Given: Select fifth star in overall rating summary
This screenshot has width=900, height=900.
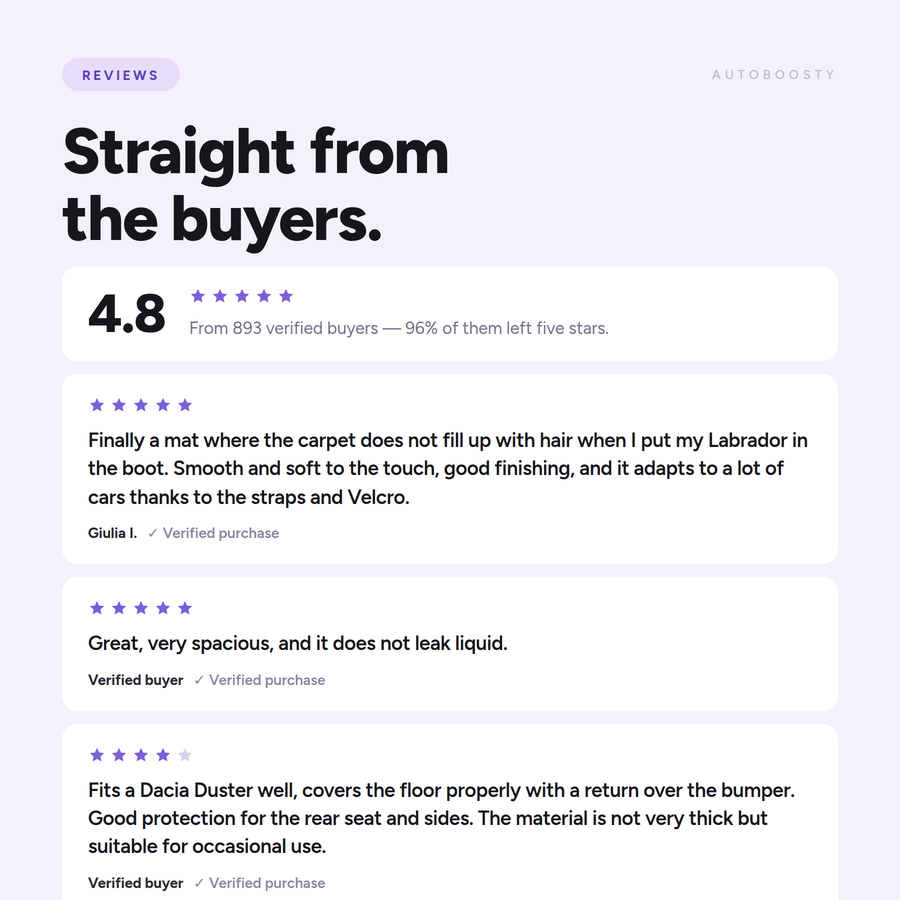Looking at the screenshot, I should tap(286, 296).
